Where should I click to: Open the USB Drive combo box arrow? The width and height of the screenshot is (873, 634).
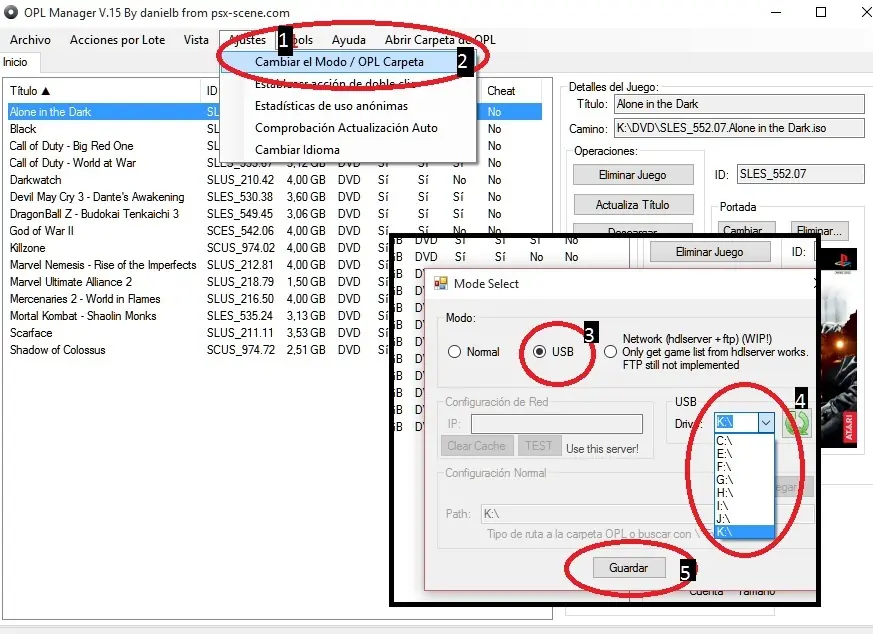(766, 423)
